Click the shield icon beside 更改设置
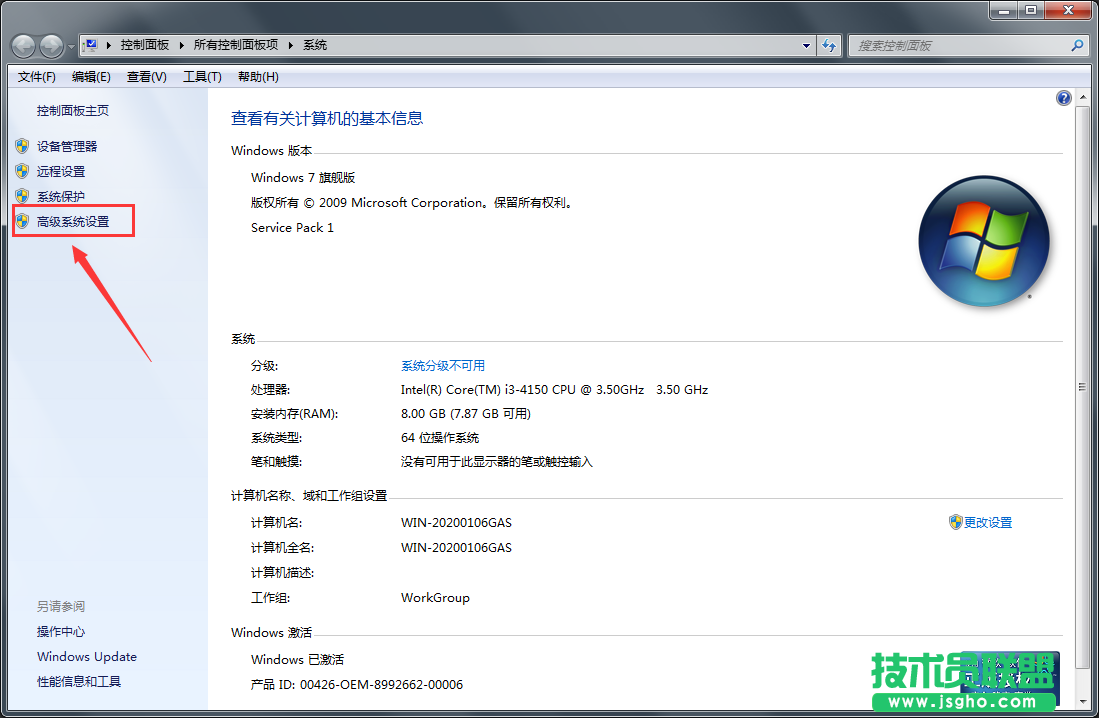The width and height of the screenshot is (1099, 718). 957,521
